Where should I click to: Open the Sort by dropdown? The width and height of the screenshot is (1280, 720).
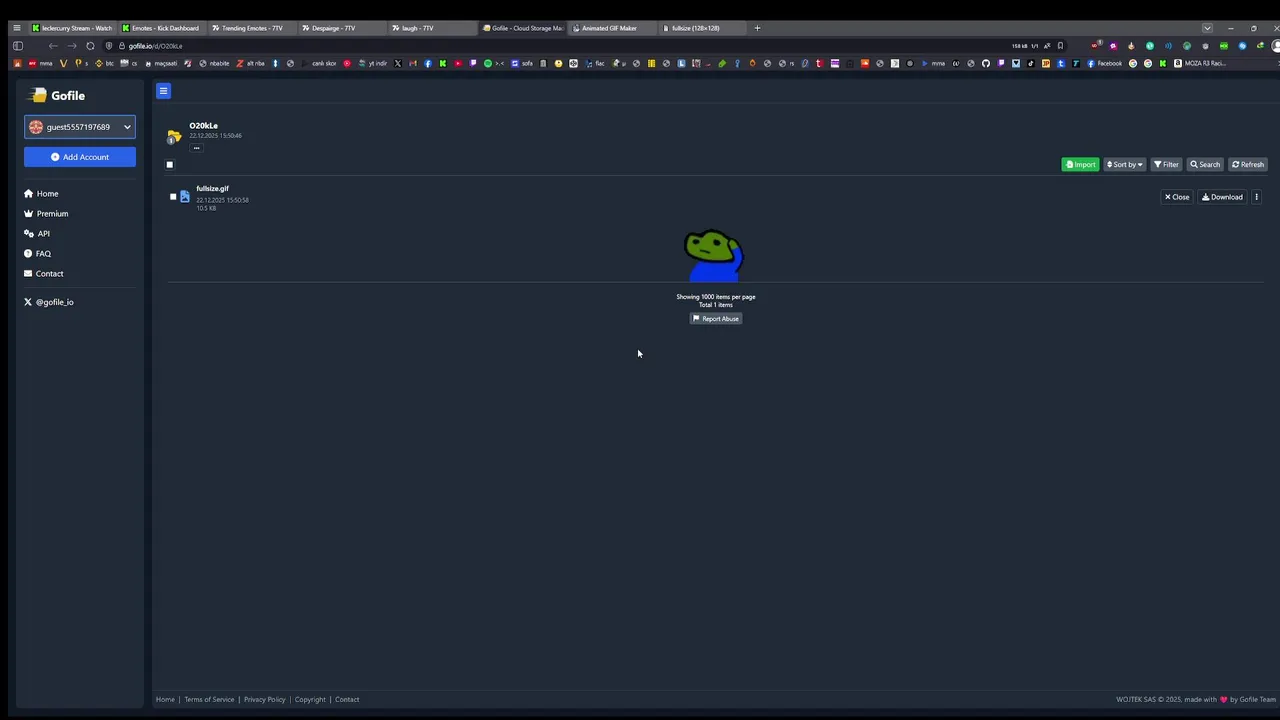(1124, 164)
